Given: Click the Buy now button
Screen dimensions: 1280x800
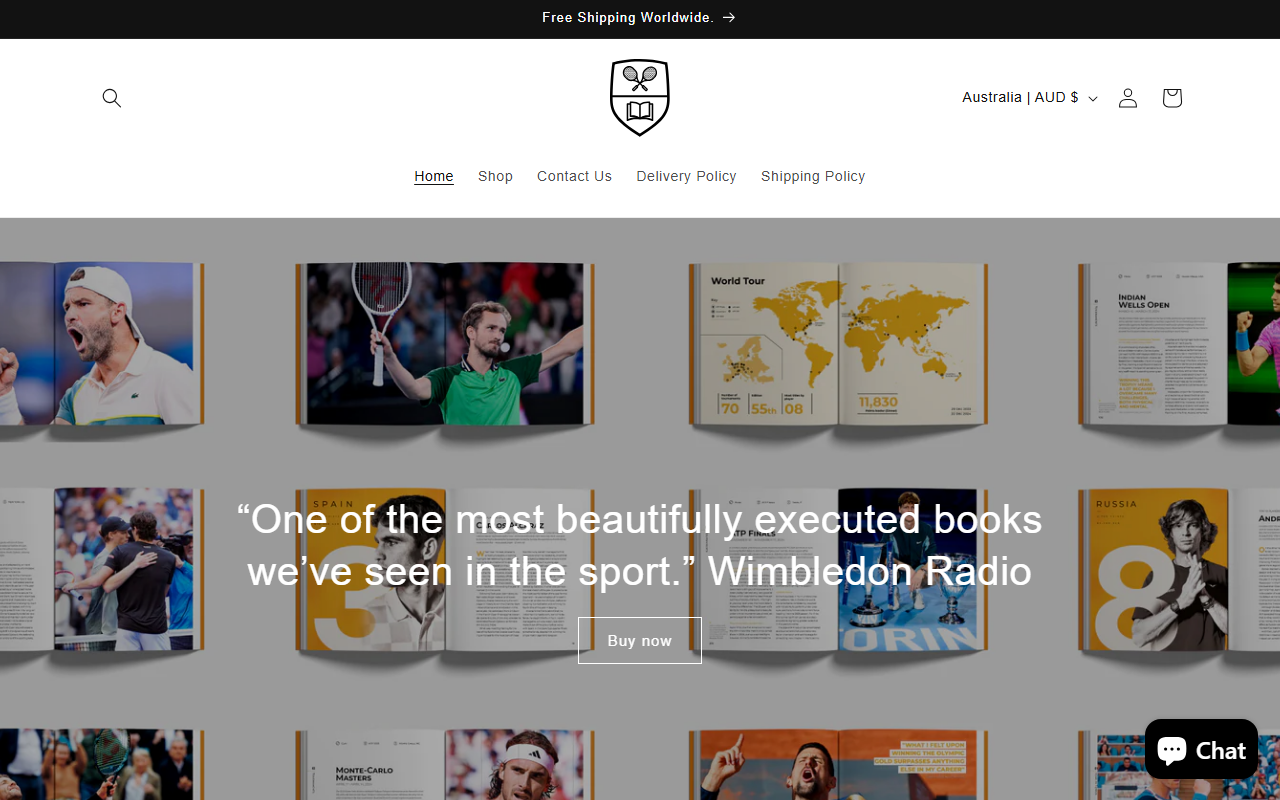Looking at the screenshot, I should 640,640.
